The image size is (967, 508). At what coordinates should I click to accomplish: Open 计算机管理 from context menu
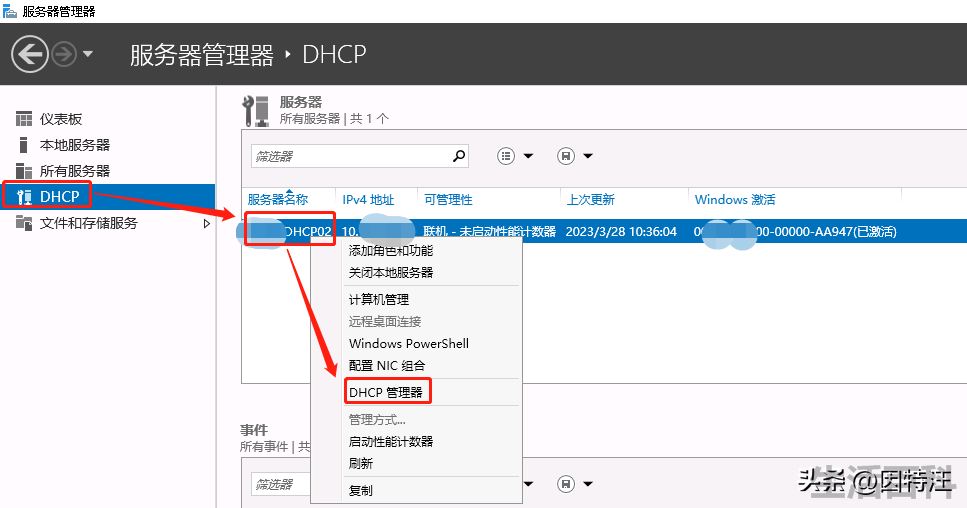coord(379,299)
